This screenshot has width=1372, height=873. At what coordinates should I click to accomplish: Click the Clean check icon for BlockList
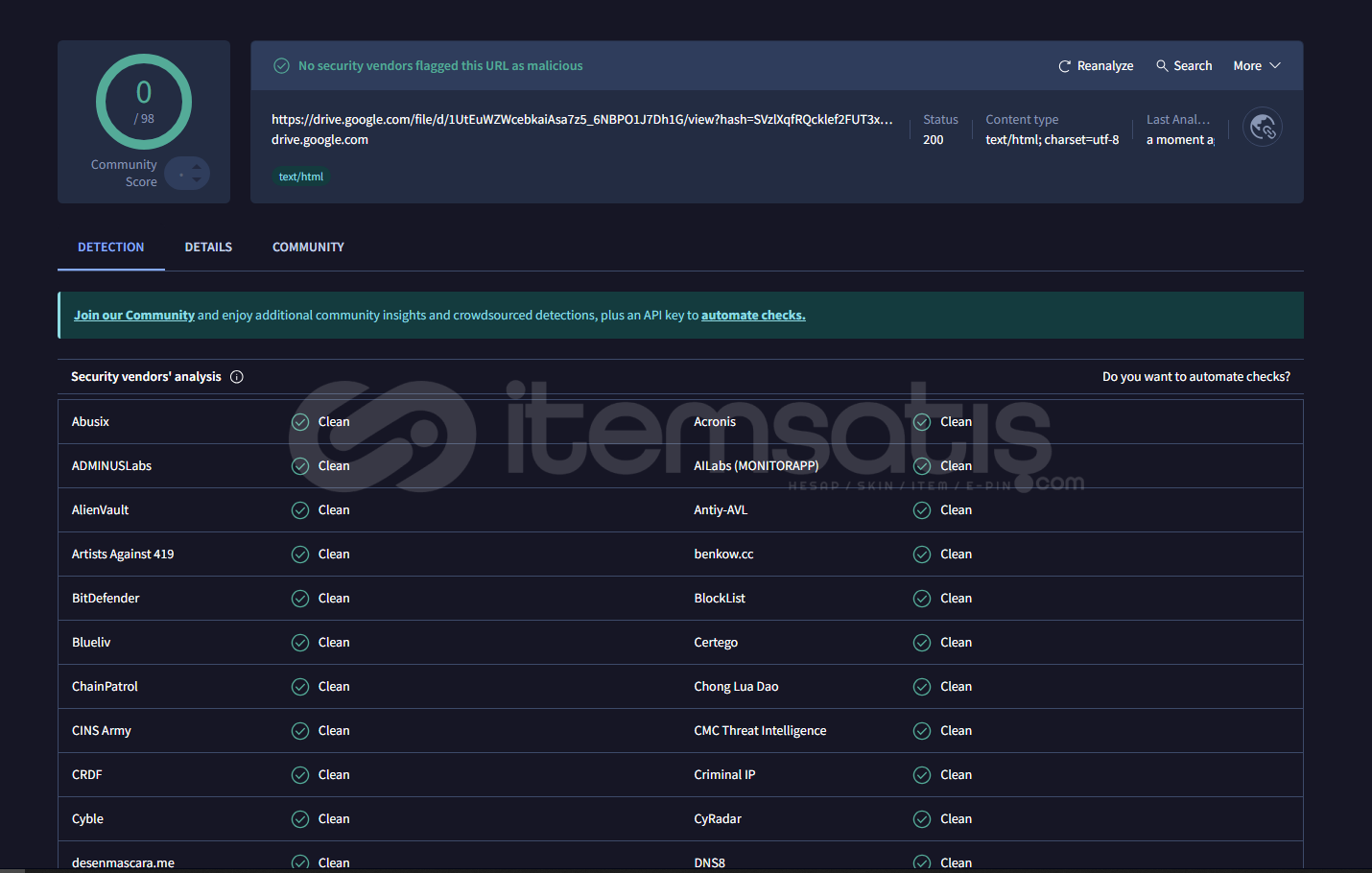(922, 599)
